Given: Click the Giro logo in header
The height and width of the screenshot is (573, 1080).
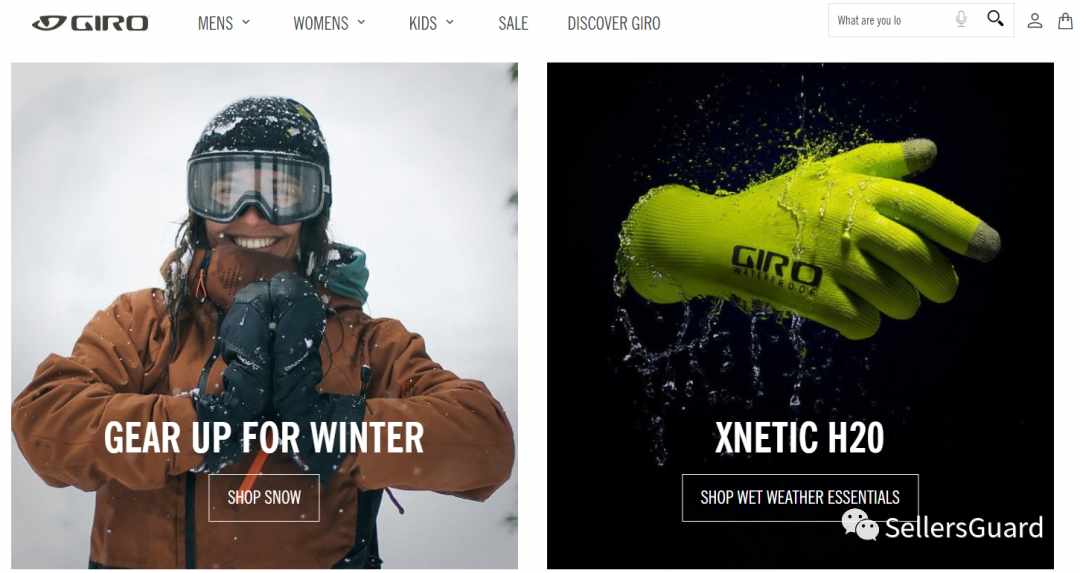Looking at the screenshot, I should point(90,23).
